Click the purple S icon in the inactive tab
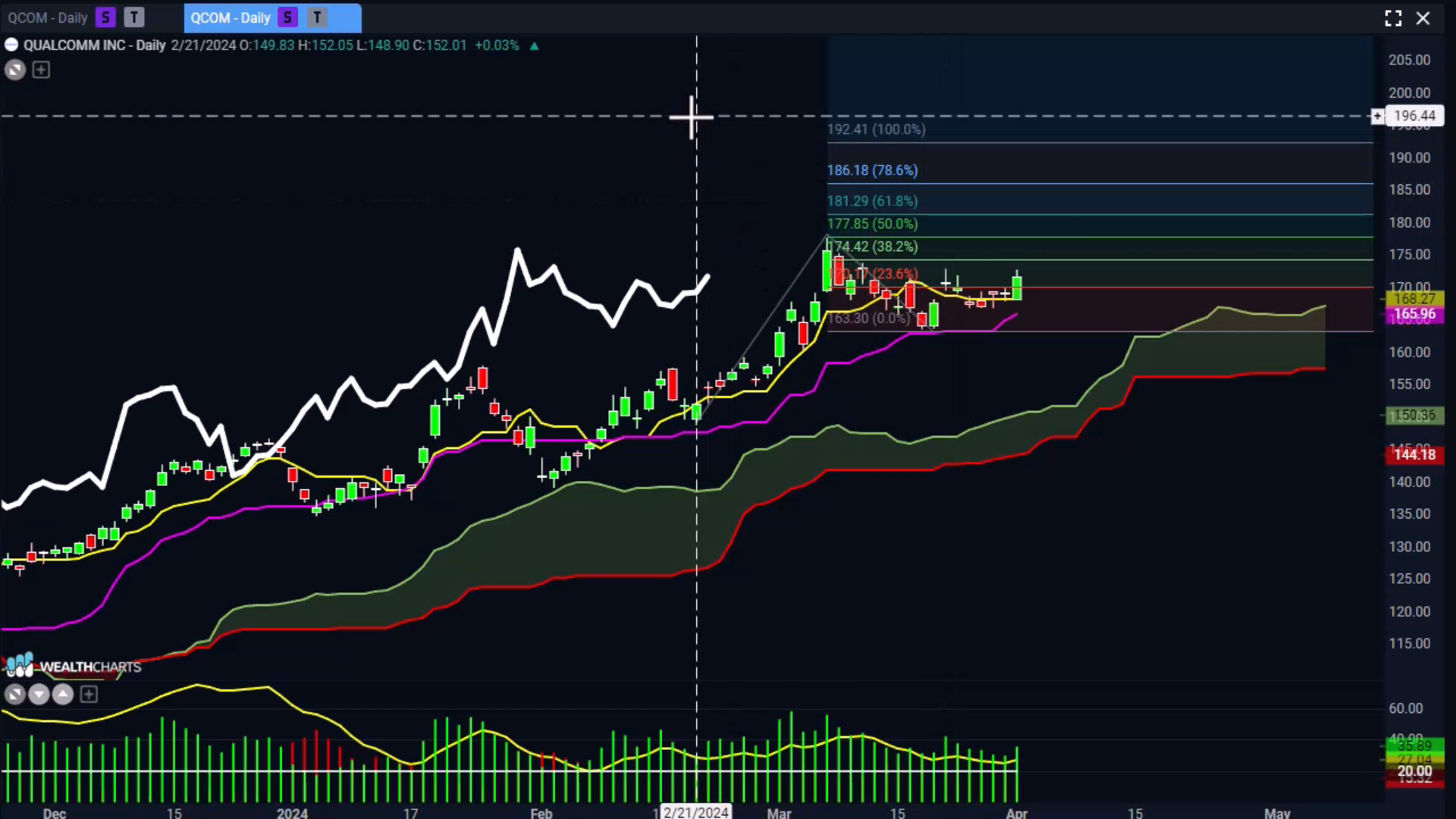The height and width of the screenshot is (819, 1456). (x=105, y=17)
